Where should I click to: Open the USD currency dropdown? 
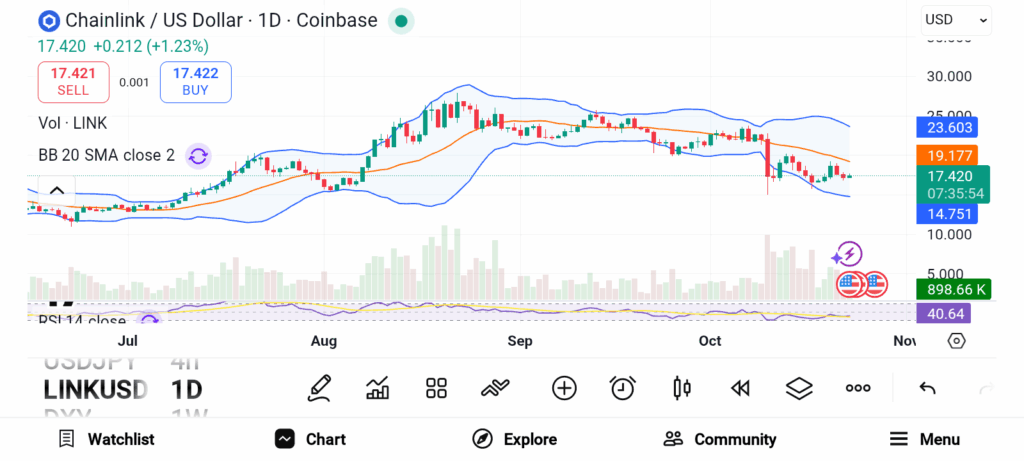coord(956,19)
